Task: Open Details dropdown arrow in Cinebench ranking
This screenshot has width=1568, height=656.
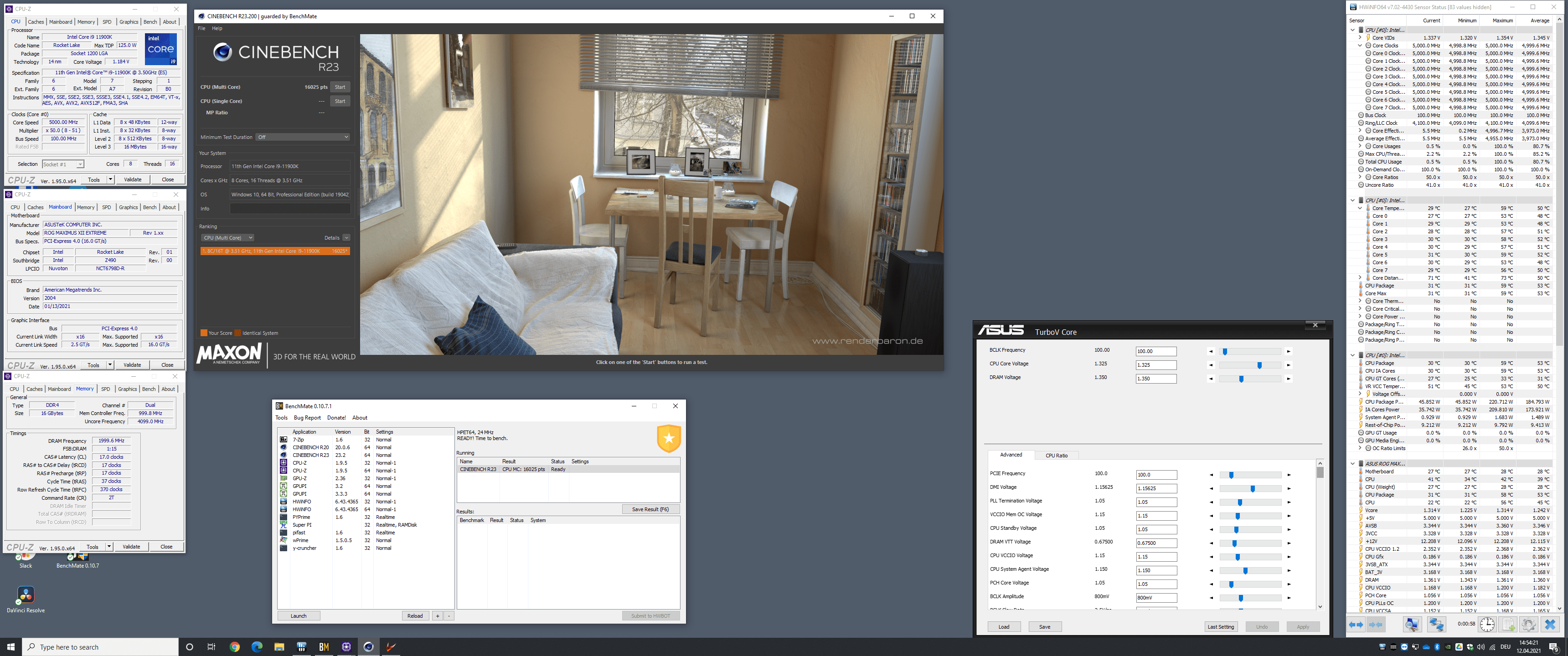Action: pyautogui.click(x=346, y=238)
